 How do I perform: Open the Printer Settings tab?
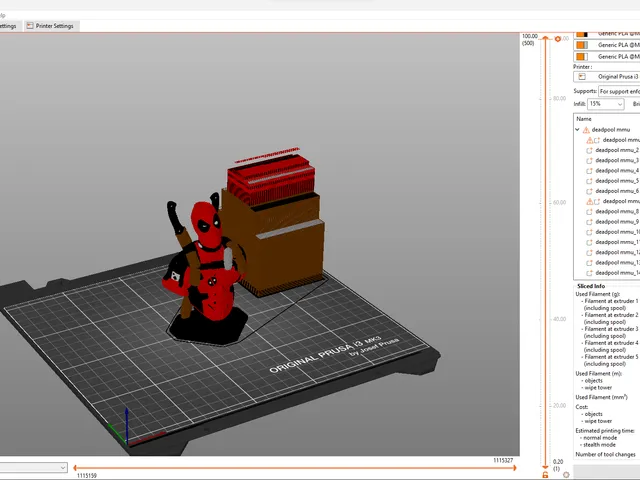(x=51, y=26)
